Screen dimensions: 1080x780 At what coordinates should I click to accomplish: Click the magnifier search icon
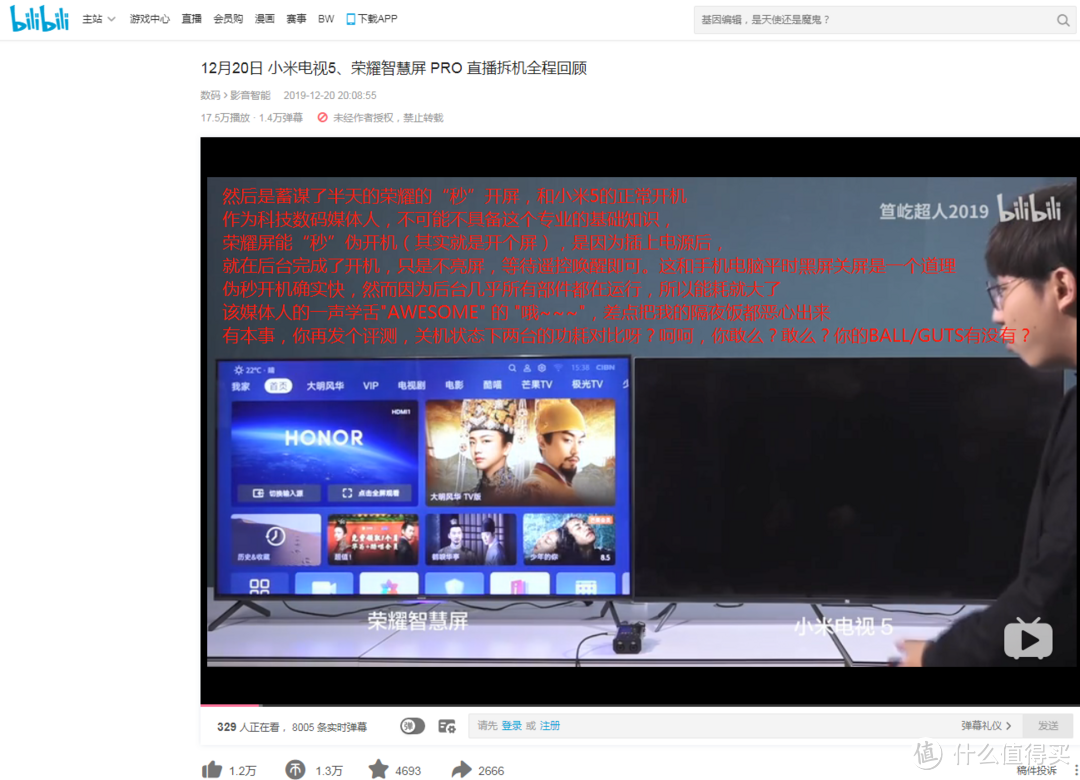click(x=1063, y=20)
